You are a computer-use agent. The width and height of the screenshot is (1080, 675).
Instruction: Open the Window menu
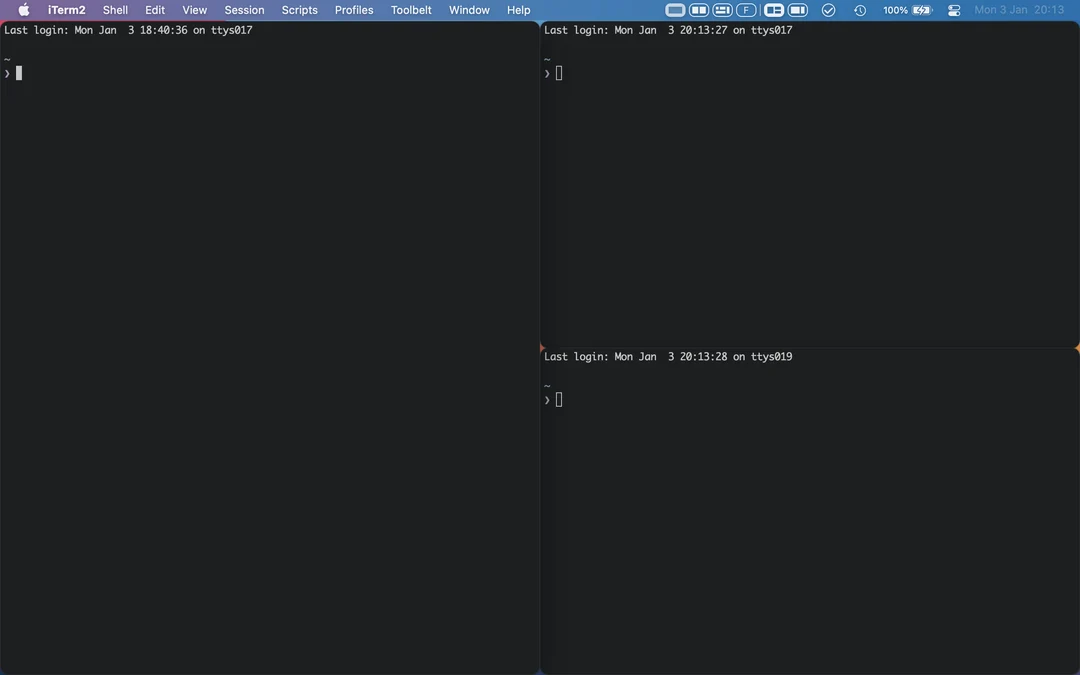(468, 9)
